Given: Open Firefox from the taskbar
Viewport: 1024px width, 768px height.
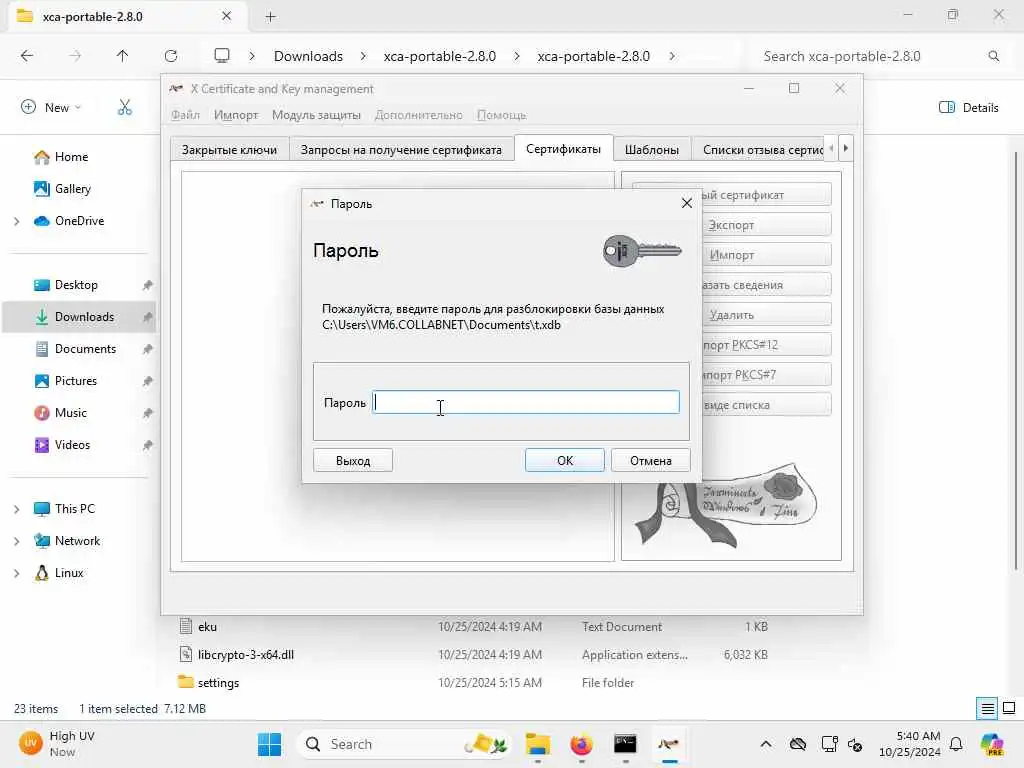Looking at the screenshot, I should click(x=581, y=744).
